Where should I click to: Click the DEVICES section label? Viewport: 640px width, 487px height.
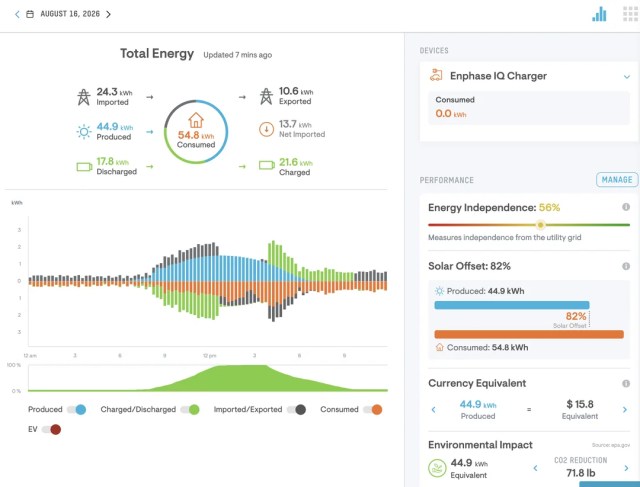(434, 51)
